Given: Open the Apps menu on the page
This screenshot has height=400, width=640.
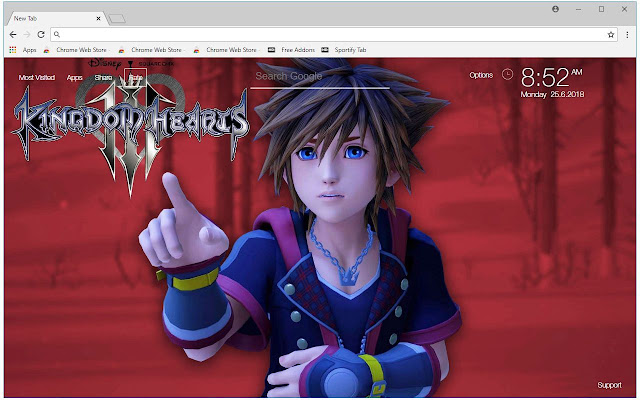Looking at the screenshot, I should (75, 78).
